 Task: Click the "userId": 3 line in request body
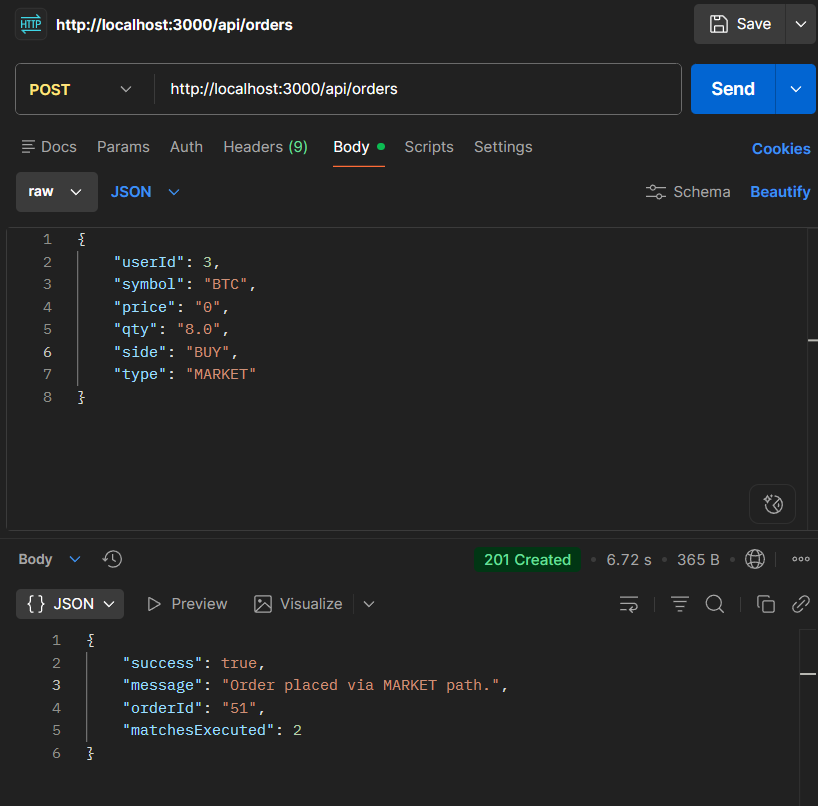[167, 262]
